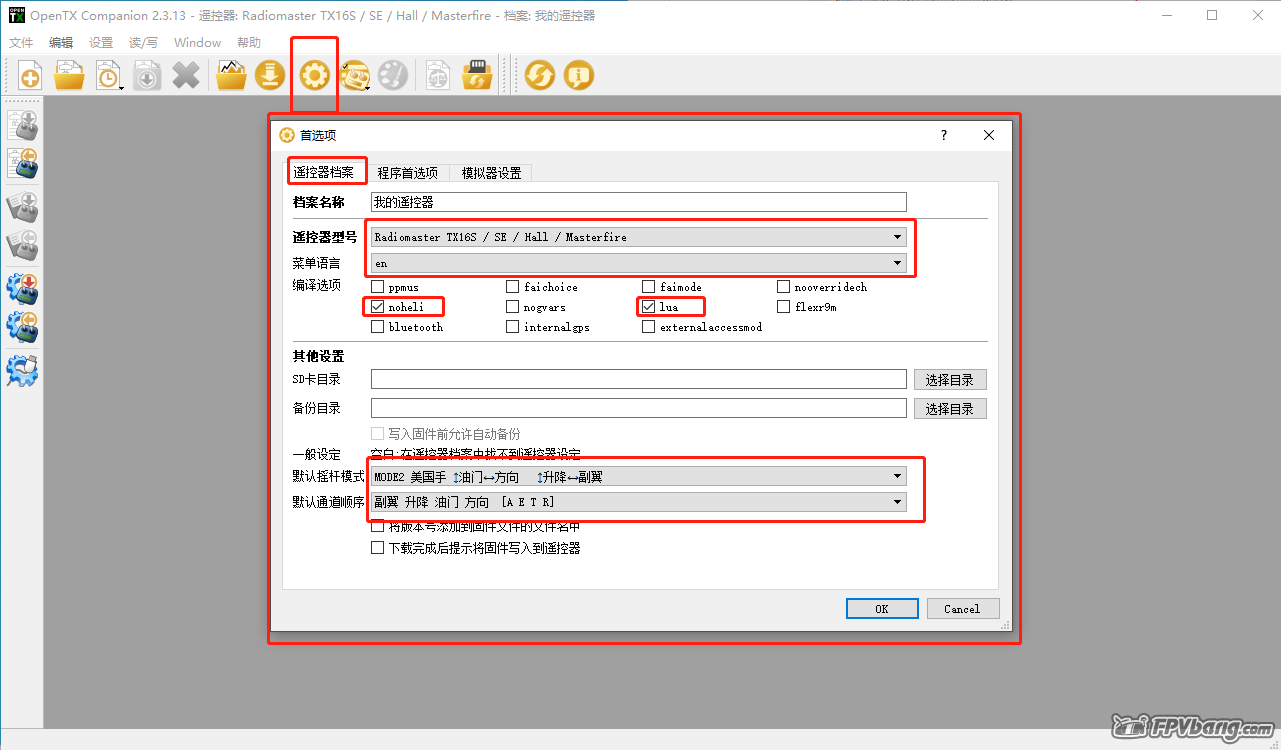Click the folder-with-chart logs toolbar icon
1281x750 pixels.
tap(231, 76)
